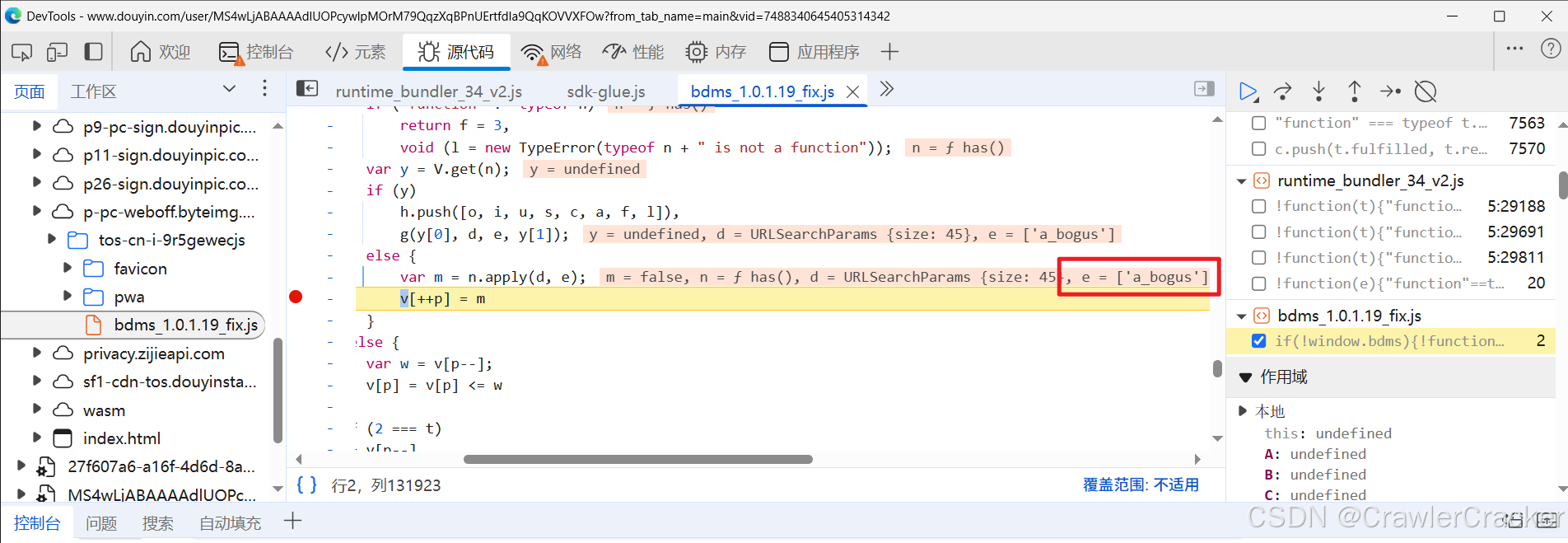Screen dimensions: 1568x543
Task: Open the 应用程序 application tab
Action: pos(814,52)
